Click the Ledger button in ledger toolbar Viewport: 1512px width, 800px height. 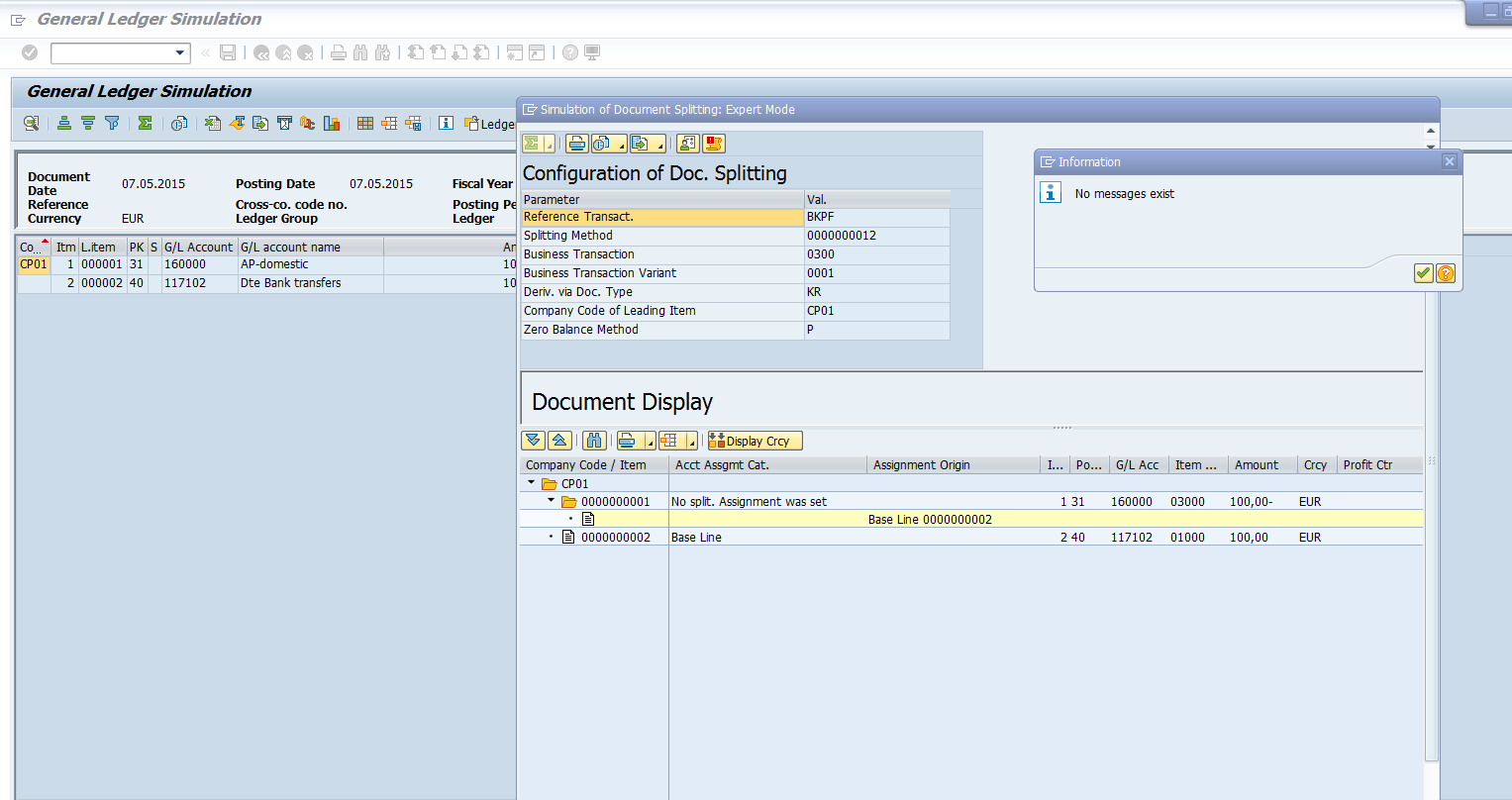(x=489, y=124)
